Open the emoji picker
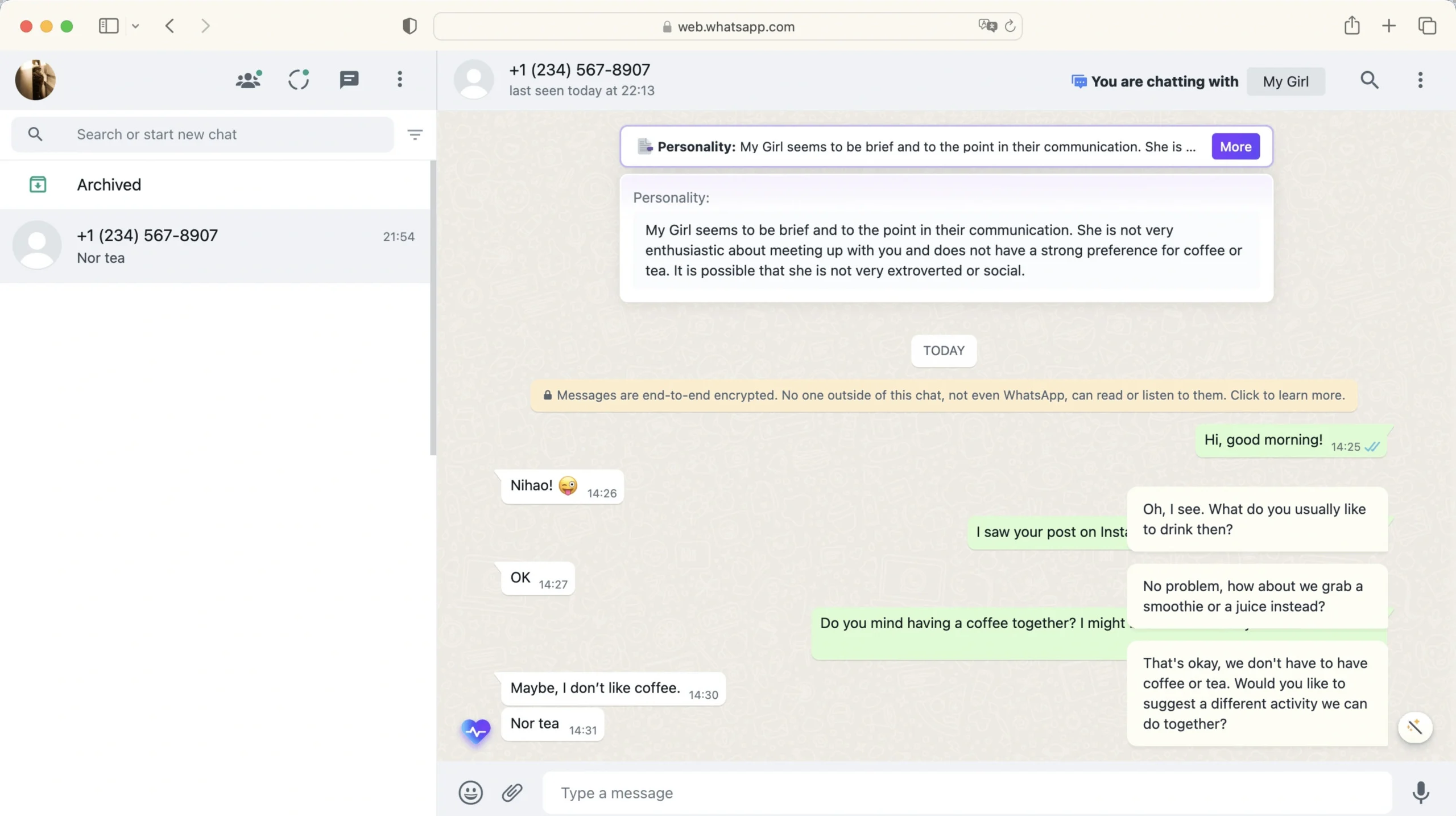The image size is (1456, 816). pos(470,792)
